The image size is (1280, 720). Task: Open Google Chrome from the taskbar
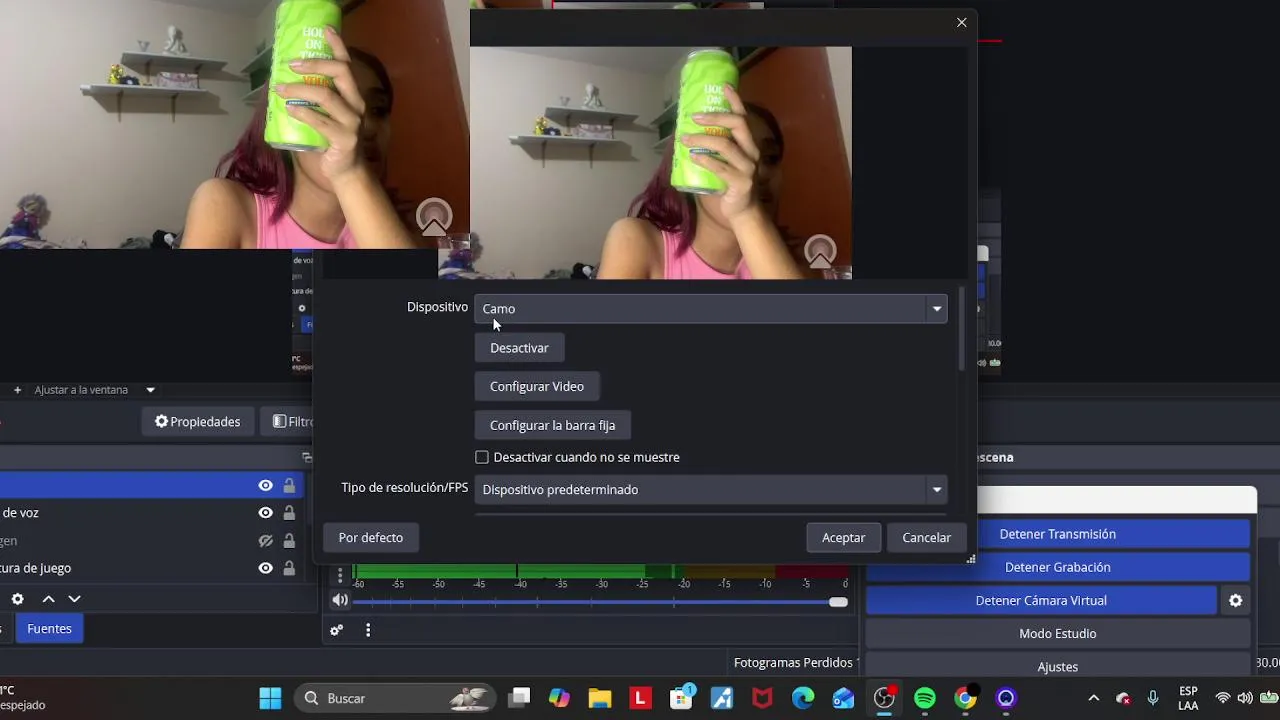tap(965, 698)
